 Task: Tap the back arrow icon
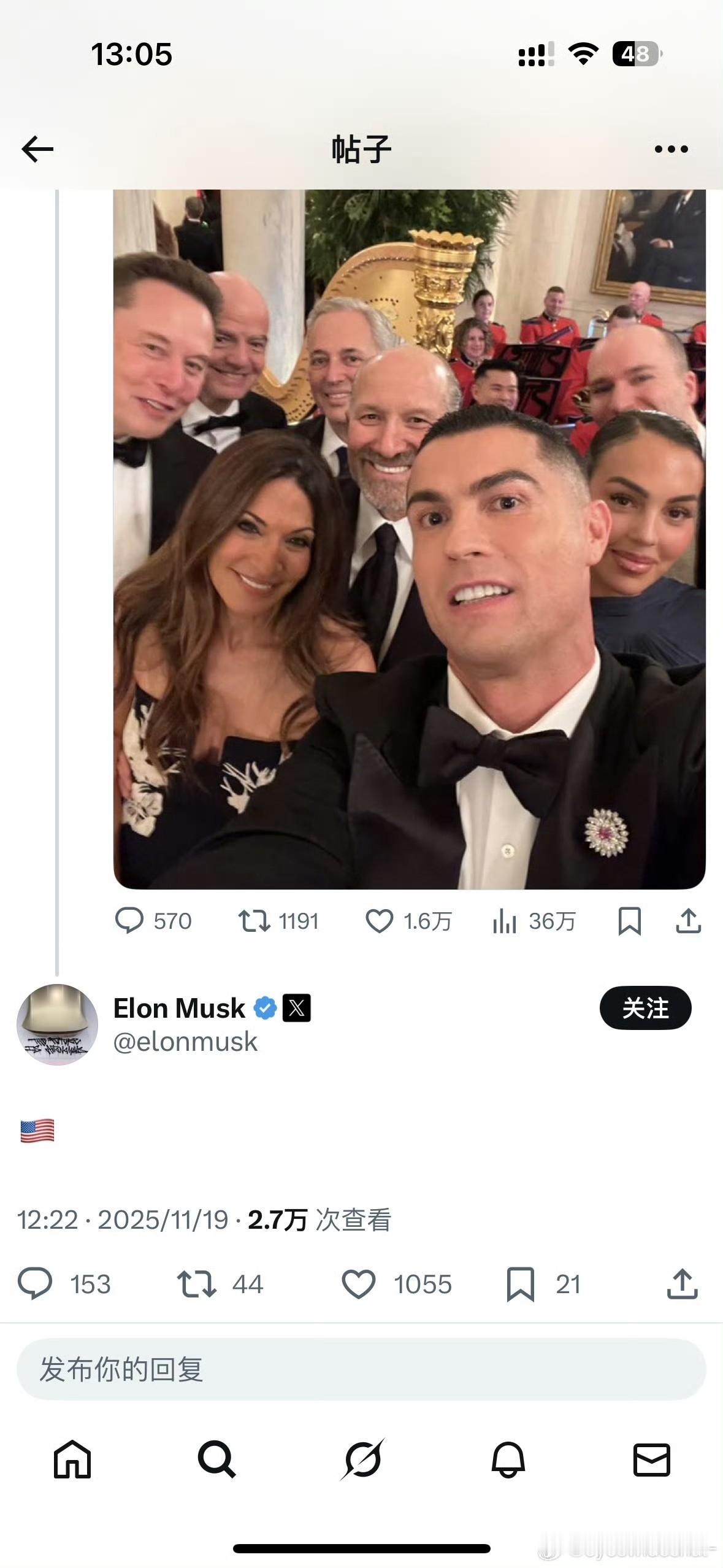(37, 149)
